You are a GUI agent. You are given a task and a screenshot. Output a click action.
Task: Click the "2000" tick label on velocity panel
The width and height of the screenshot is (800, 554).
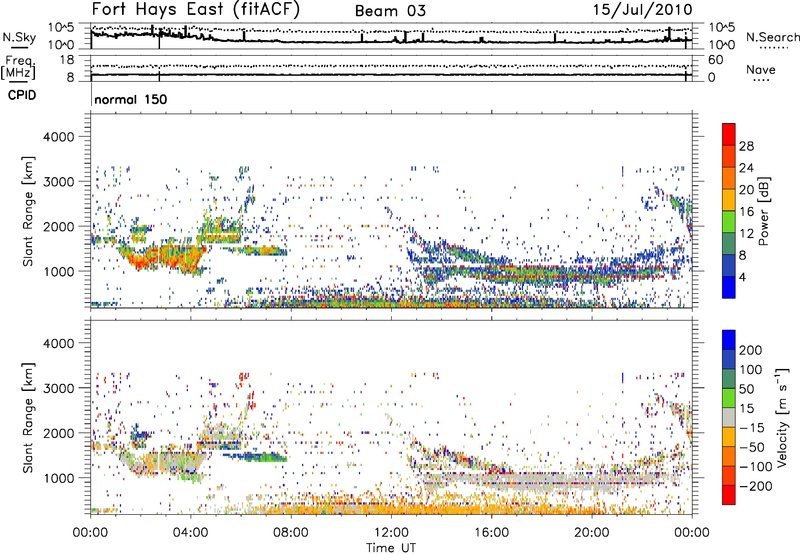click(59, 433)
